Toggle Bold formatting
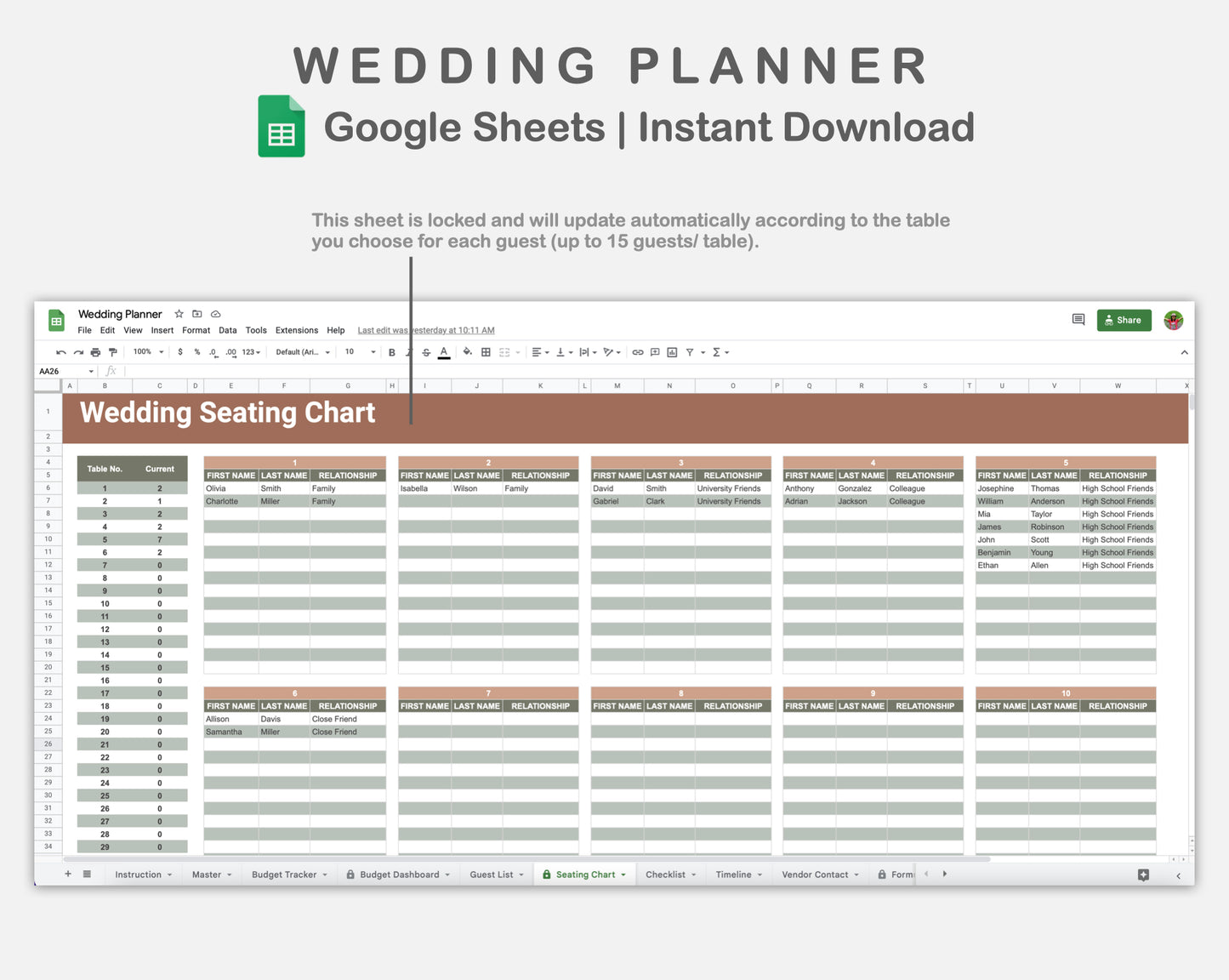This screenshot has height=980, width=1229. click(391, 351)
